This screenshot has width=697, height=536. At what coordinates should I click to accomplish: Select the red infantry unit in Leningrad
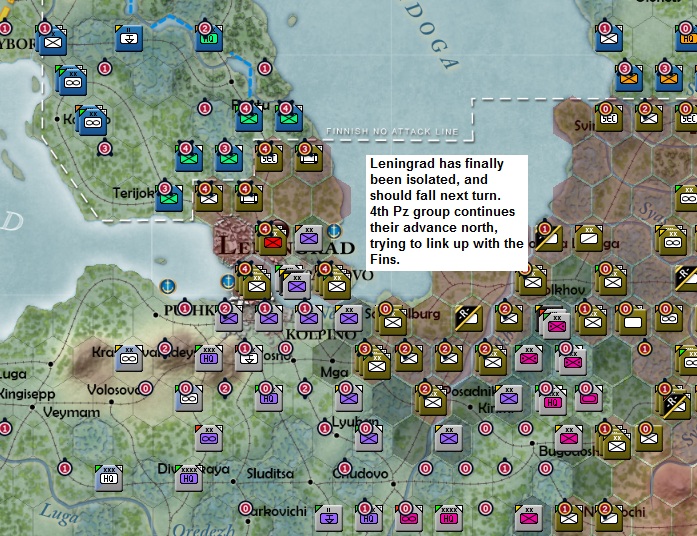(273, 241)
